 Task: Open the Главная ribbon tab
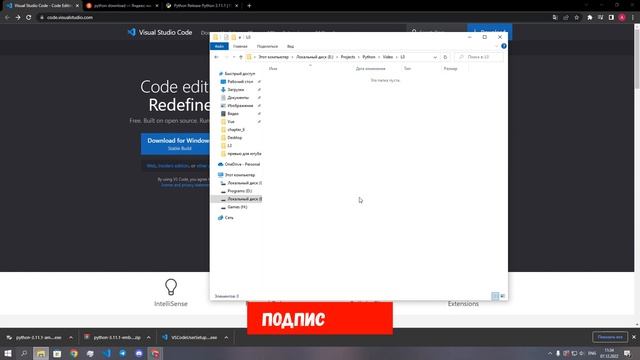(x=240, y=46)
